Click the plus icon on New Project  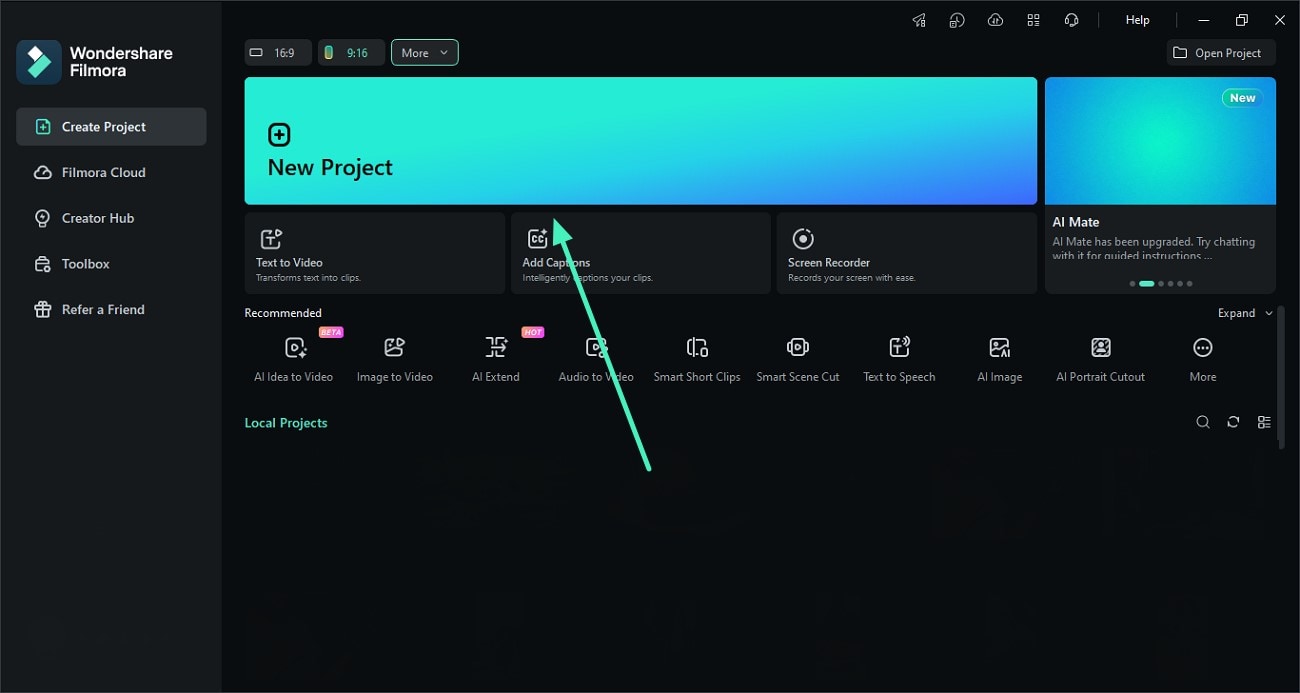[279, 135]
